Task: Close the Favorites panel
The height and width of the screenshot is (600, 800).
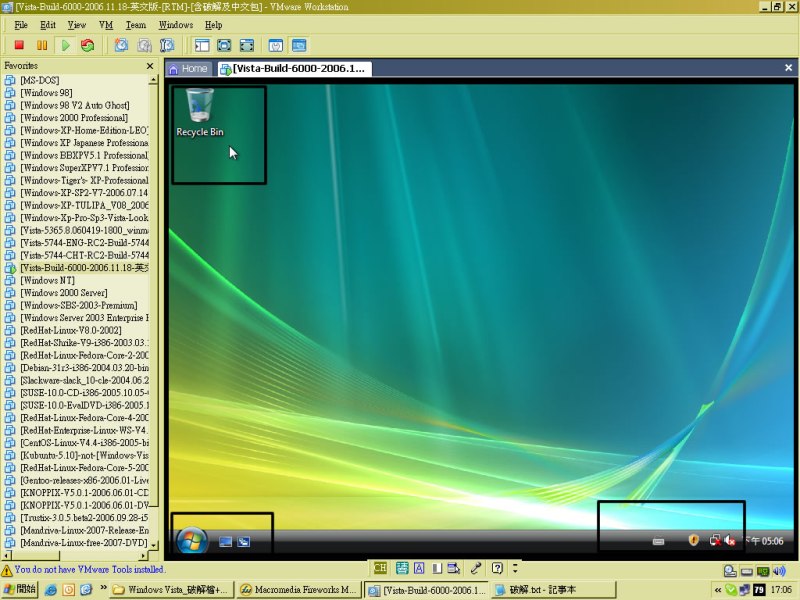Action: point(149,66)
